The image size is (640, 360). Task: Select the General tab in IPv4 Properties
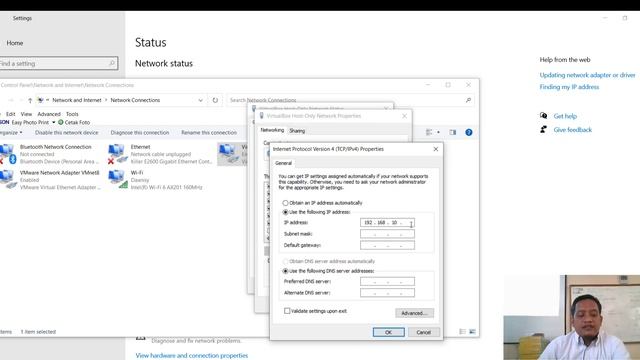tap(283, 163)
